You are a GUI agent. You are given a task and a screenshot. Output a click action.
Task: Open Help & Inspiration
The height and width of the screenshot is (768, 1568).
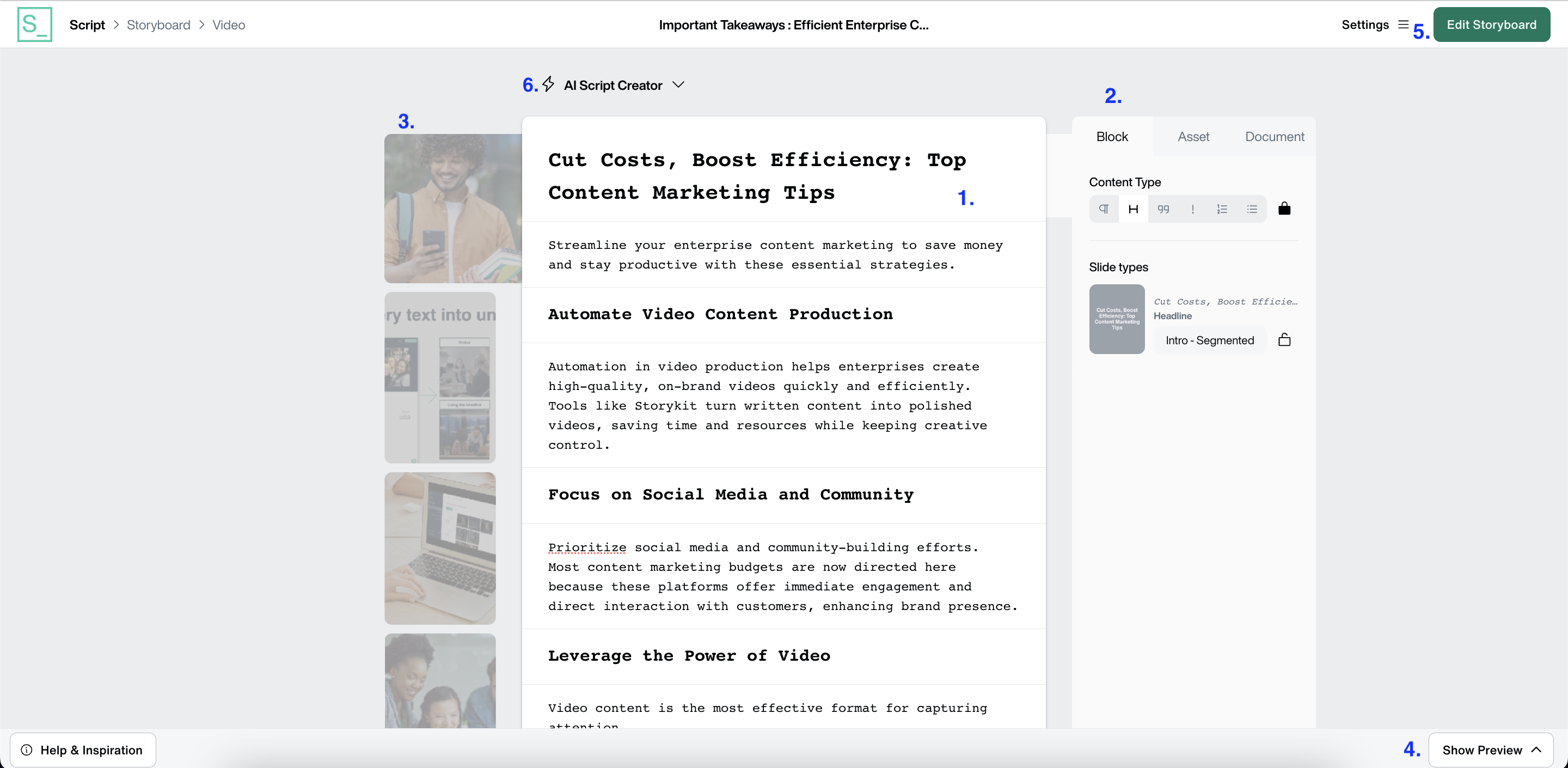[83, 749]
